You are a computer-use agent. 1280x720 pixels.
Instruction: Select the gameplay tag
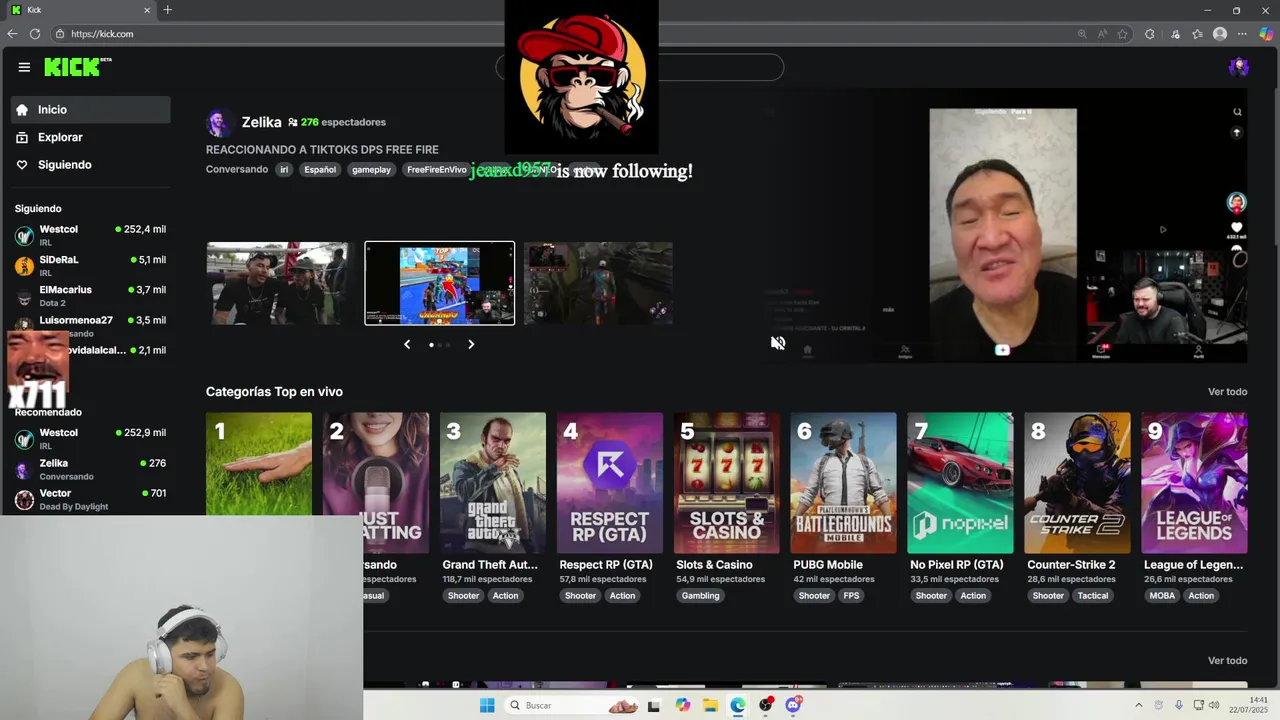(371, 169)
